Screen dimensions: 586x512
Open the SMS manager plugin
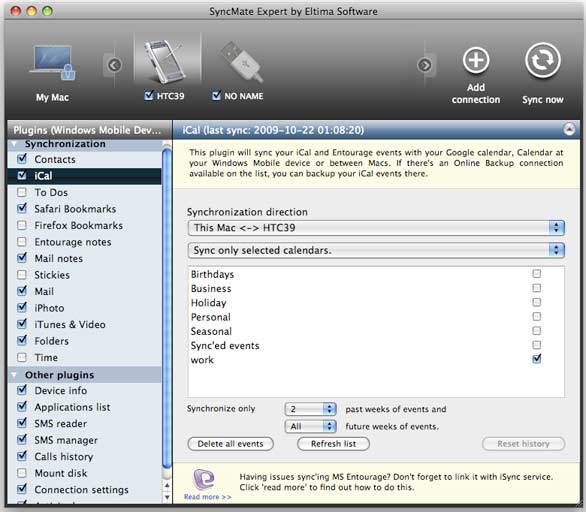[x=84, y=440]
